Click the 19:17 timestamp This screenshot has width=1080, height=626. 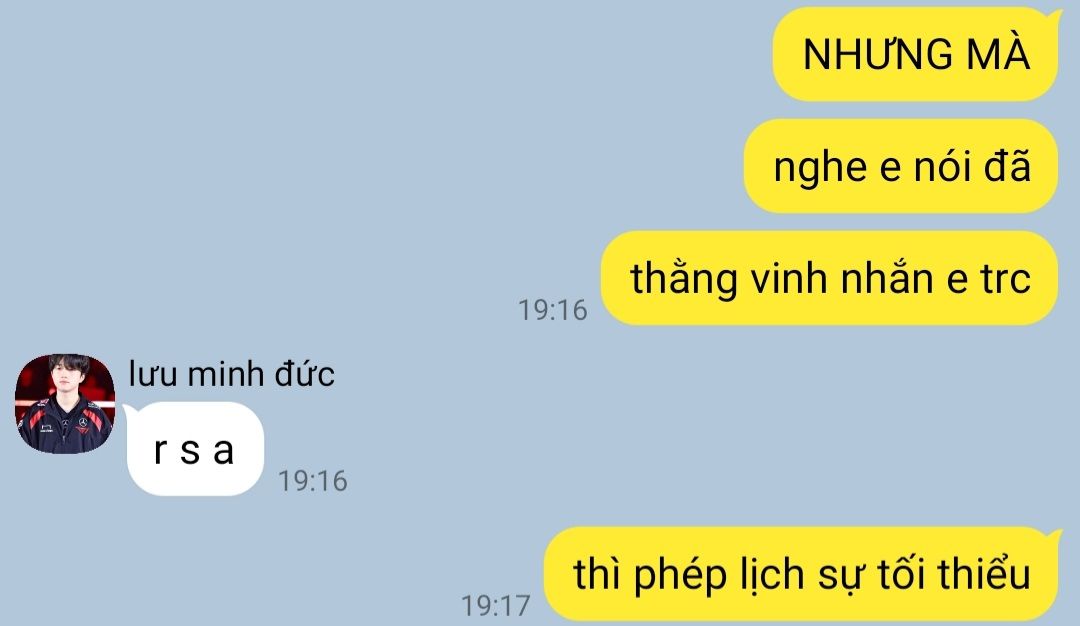click(496, 606)
